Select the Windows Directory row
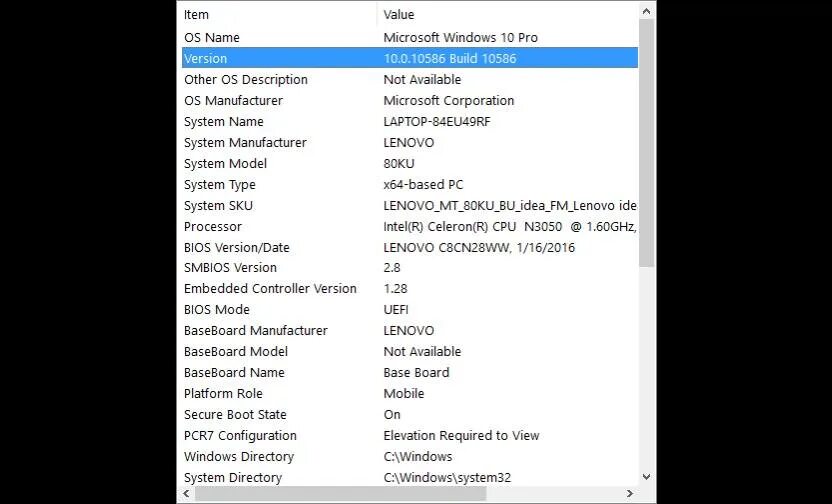The image size is (832, 504). coord(410,456)
